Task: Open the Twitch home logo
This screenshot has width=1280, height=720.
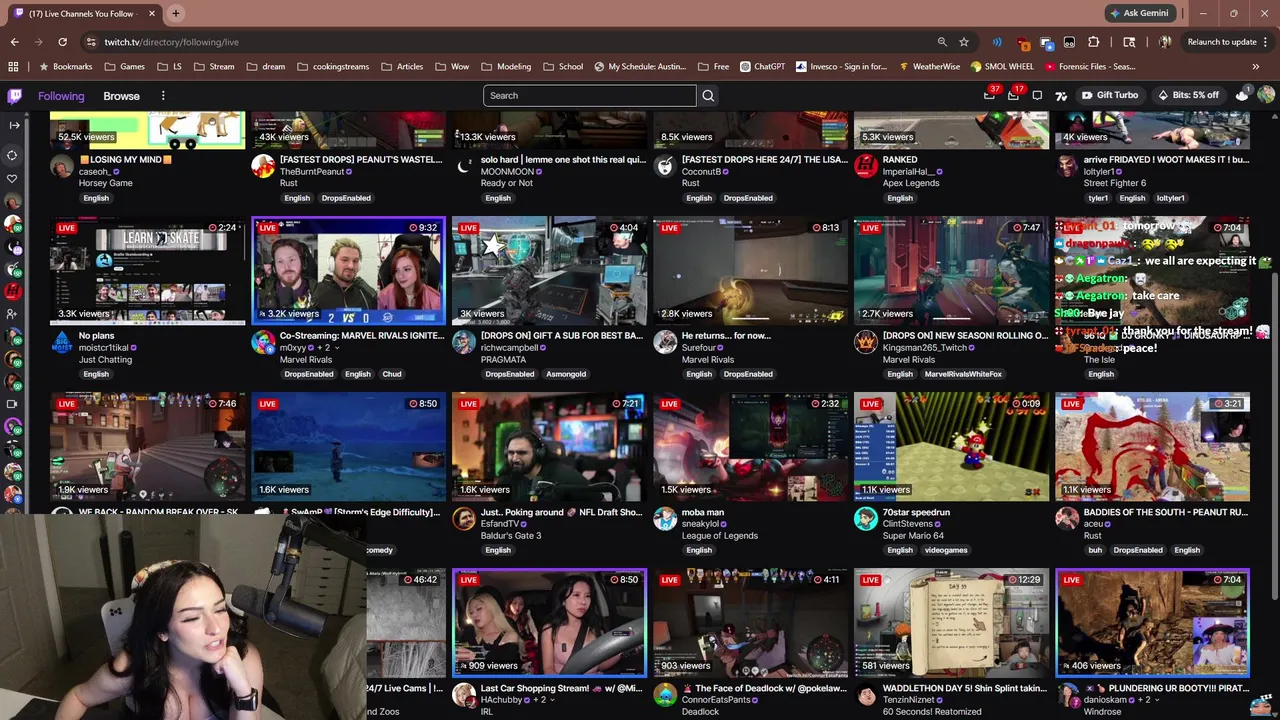Action: pos(14,96)
